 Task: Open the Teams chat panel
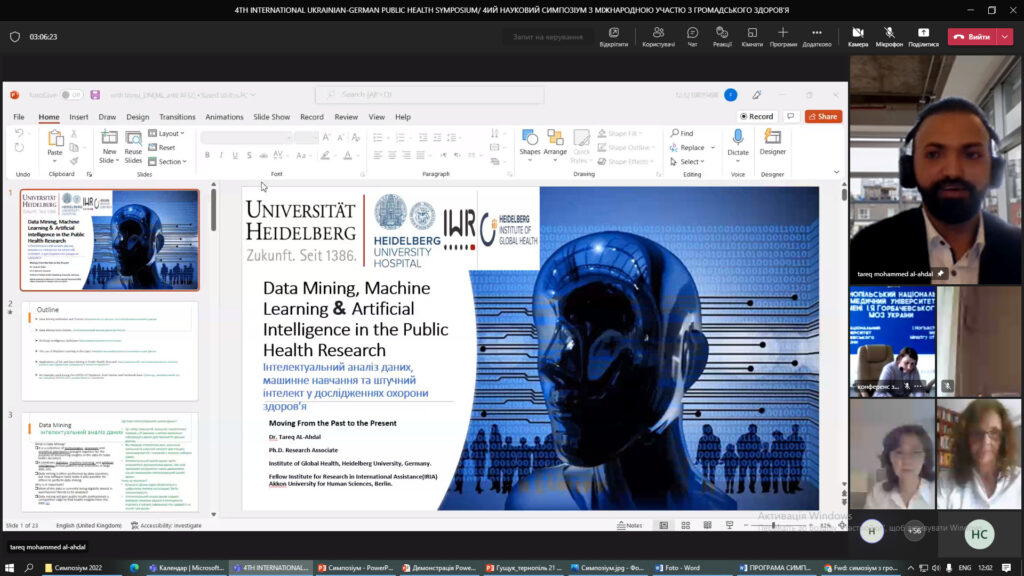(692, 36)
